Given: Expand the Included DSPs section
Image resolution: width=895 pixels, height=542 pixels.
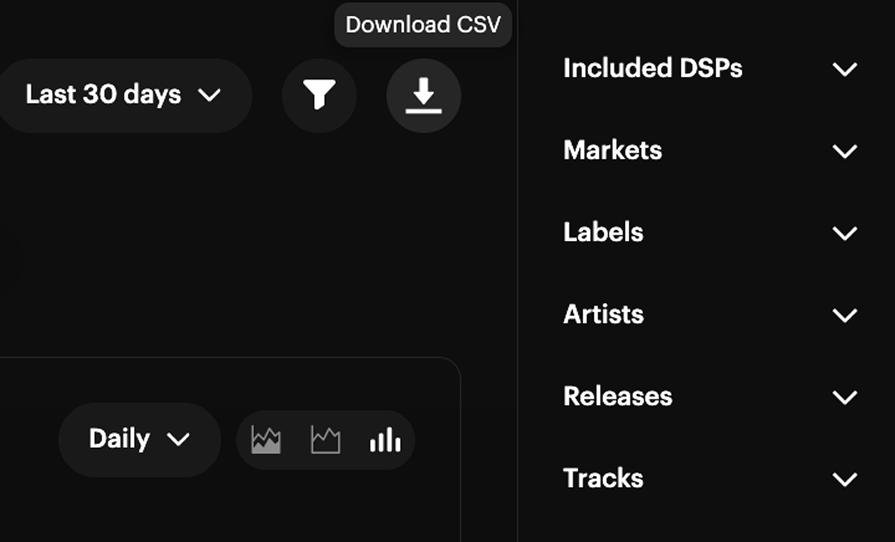Looking at the screenshot, I should [x=710, y=68].
